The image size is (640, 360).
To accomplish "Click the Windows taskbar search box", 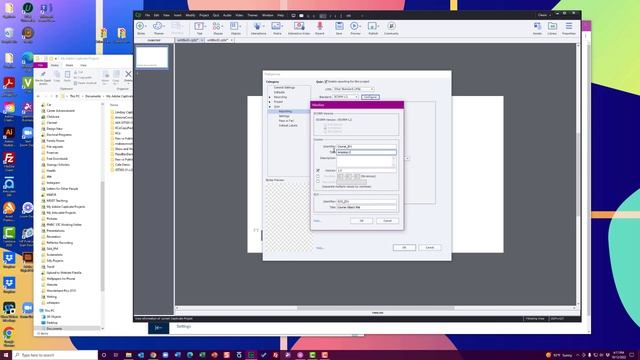I will coord(55,355).
